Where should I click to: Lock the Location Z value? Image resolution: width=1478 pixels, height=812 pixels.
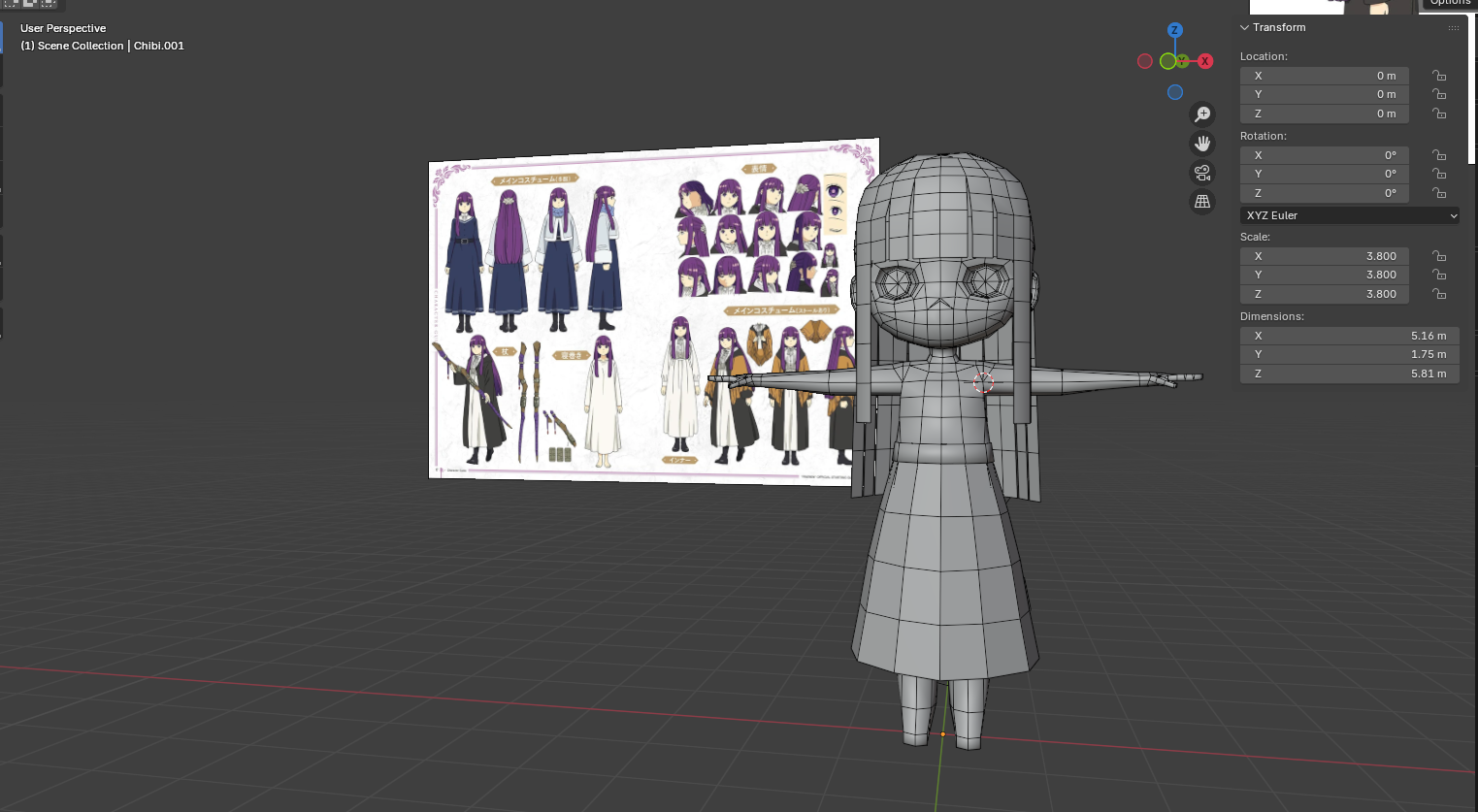point(1439,114)
